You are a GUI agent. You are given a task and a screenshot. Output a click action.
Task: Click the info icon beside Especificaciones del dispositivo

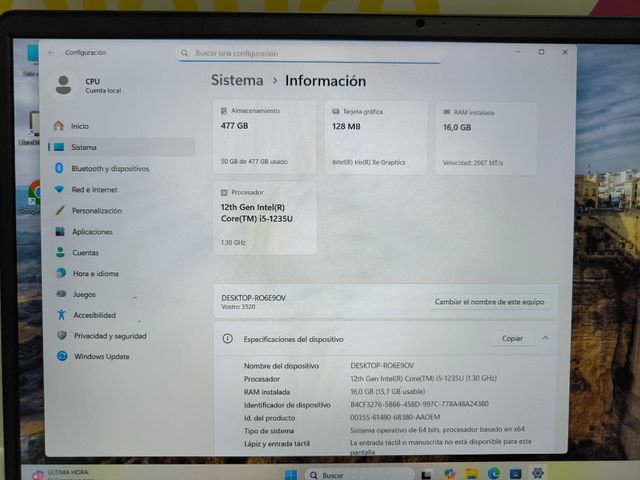coord(227,338)
